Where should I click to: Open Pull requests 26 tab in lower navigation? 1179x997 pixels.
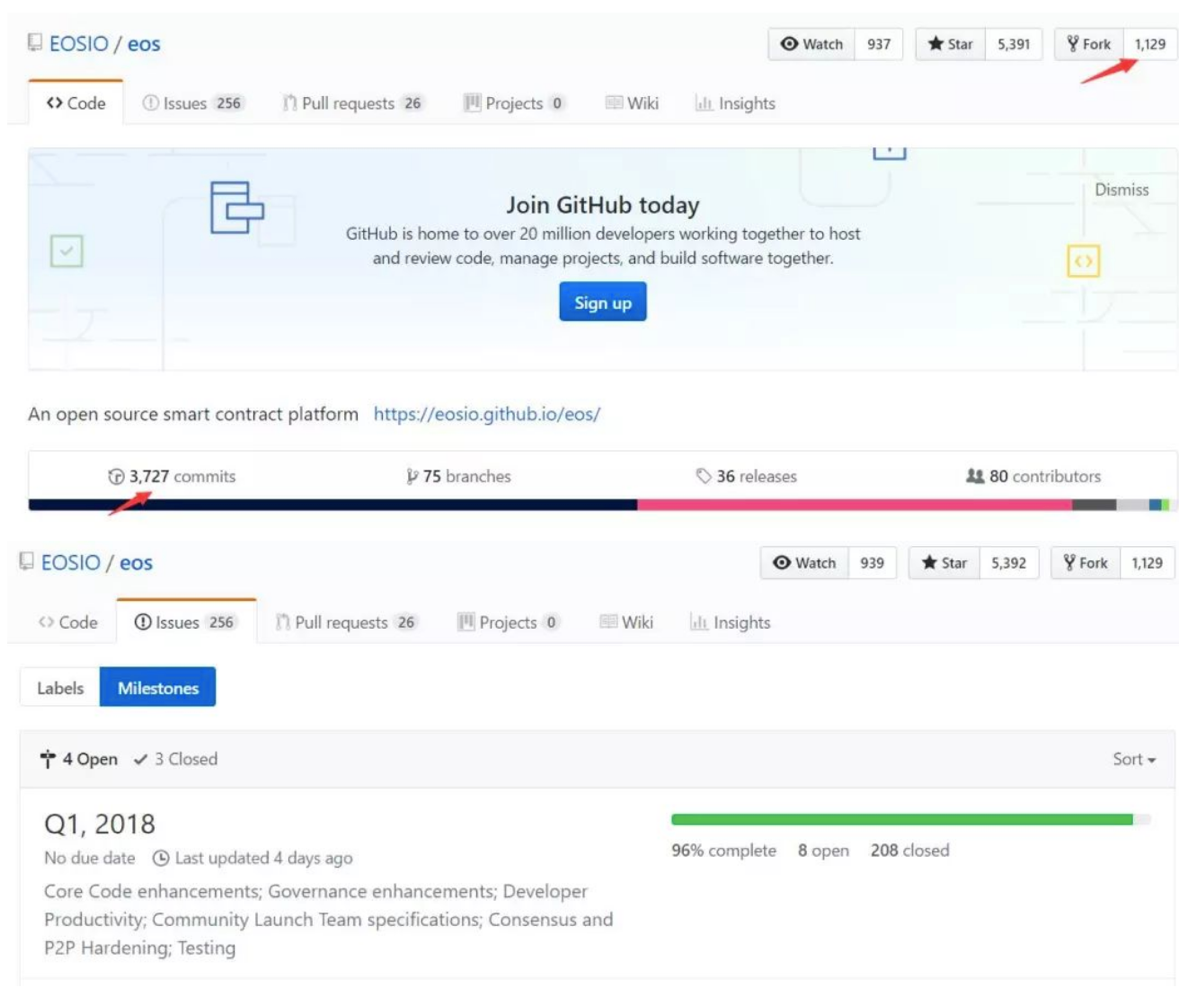coord(345,623)
